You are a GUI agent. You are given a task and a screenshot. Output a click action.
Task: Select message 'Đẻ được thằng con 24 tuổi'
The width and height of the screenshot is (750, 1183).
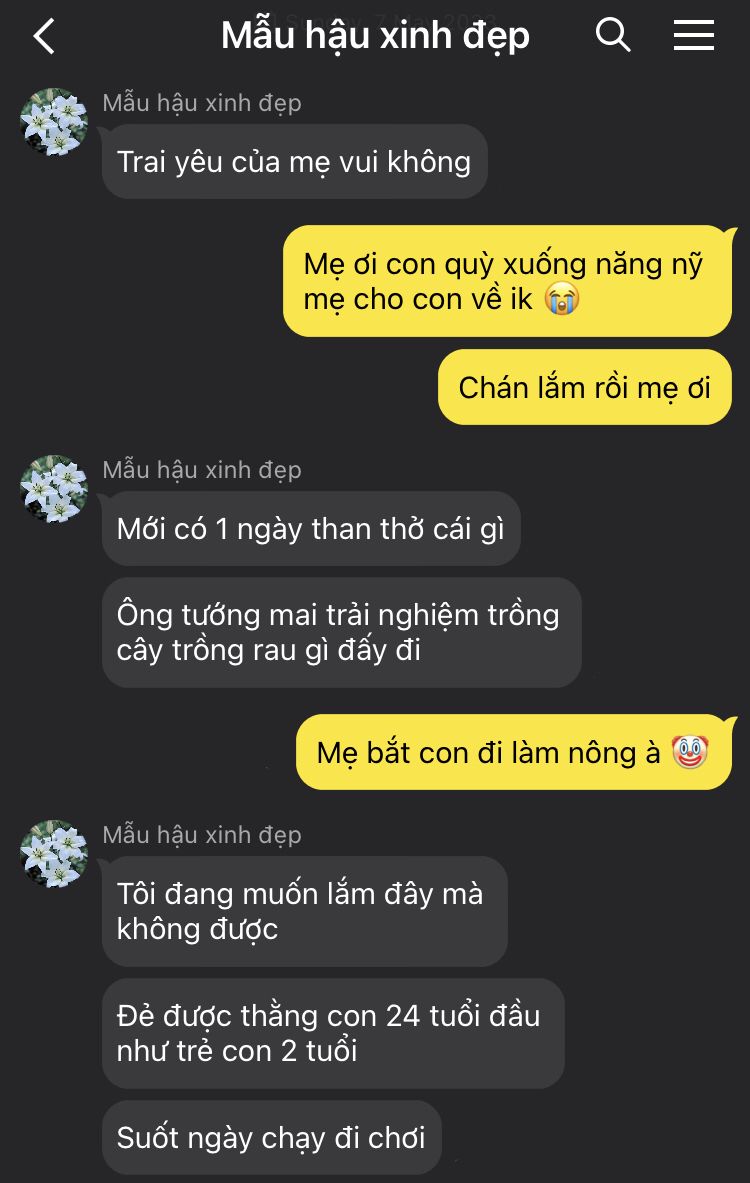[333, 1034]
